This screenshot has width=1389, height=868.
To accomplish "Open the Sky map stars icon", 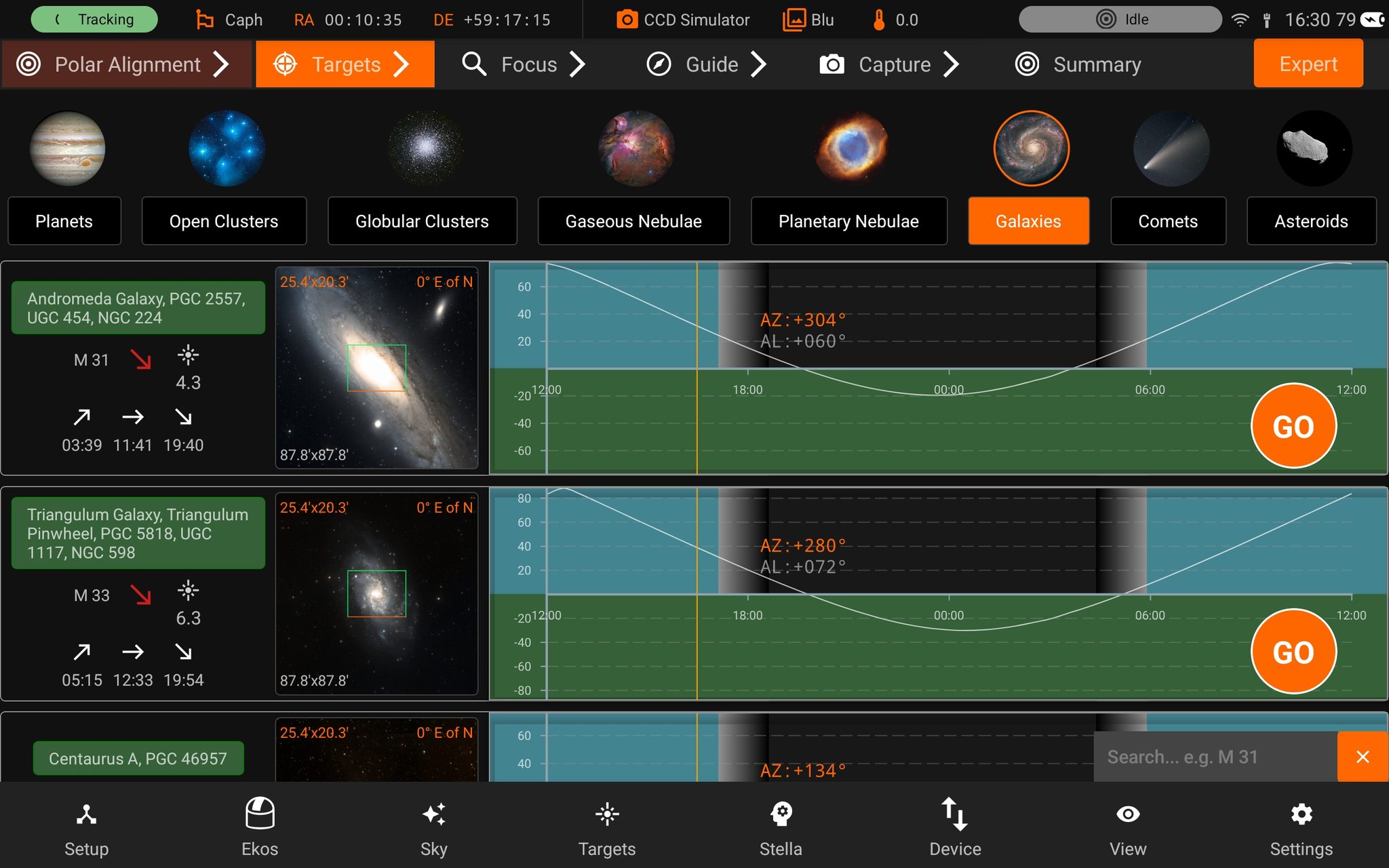I will click(x=434, y=814).
